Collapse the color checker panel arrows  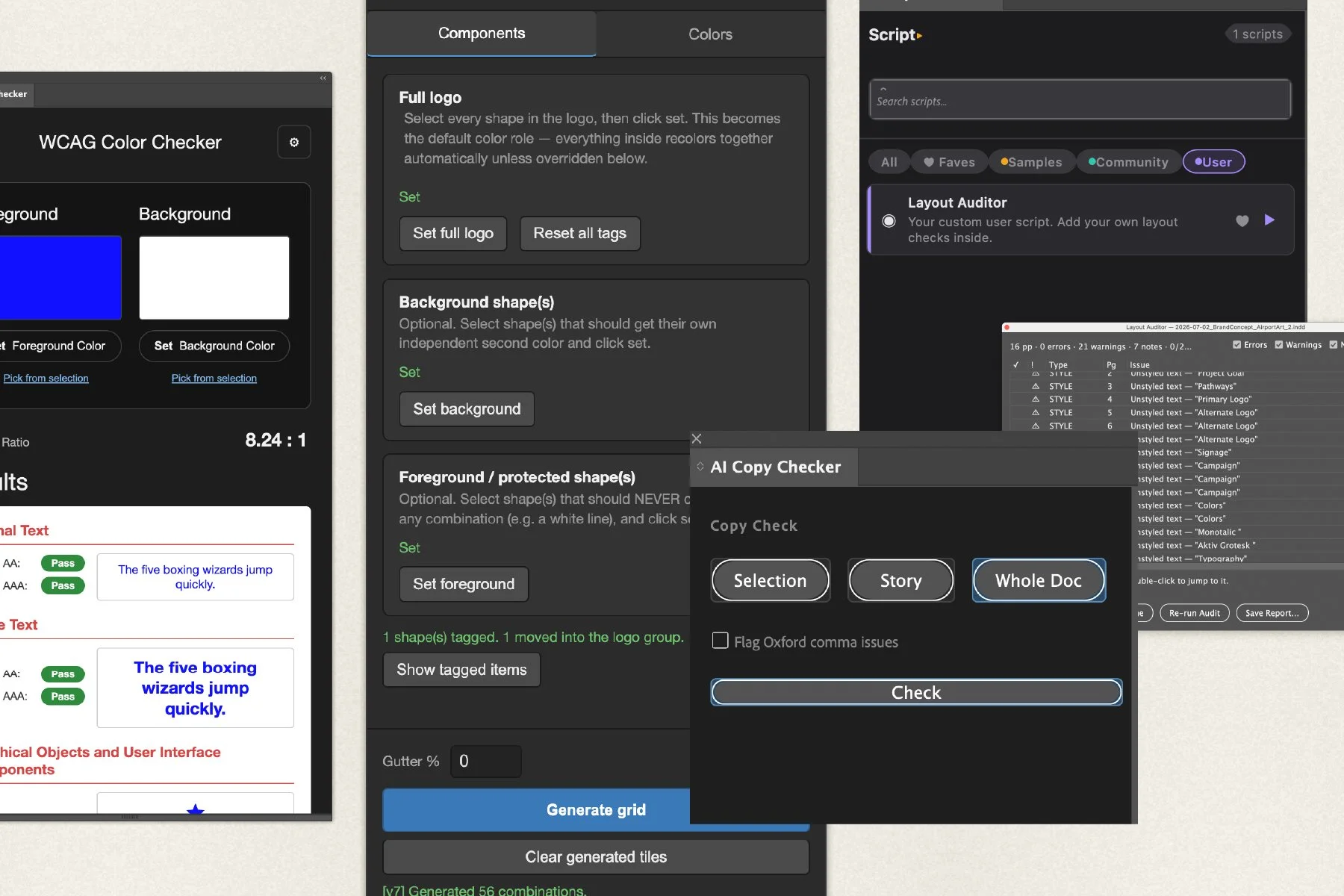coord(323,78)
